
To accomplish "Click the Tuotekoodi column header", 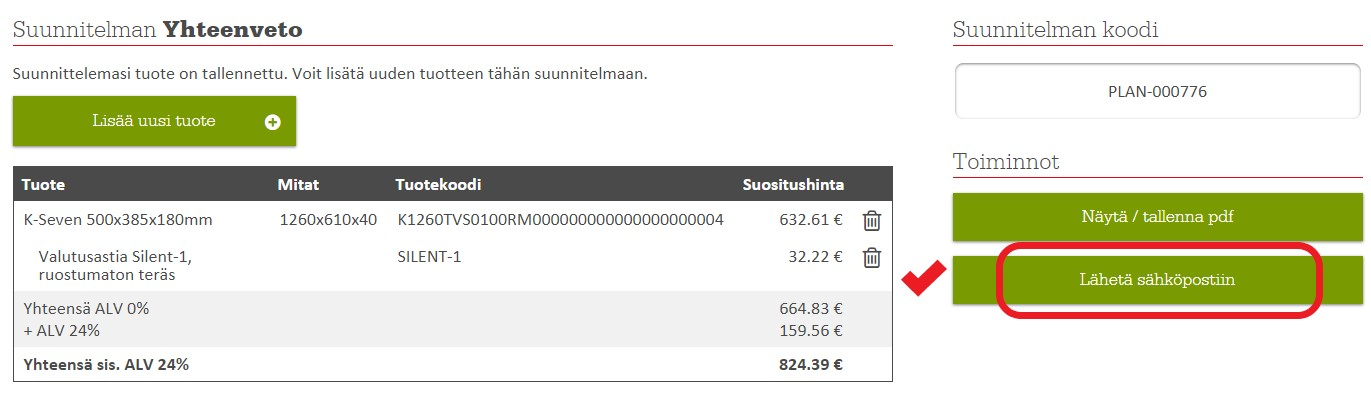I will tap(439, 185).
